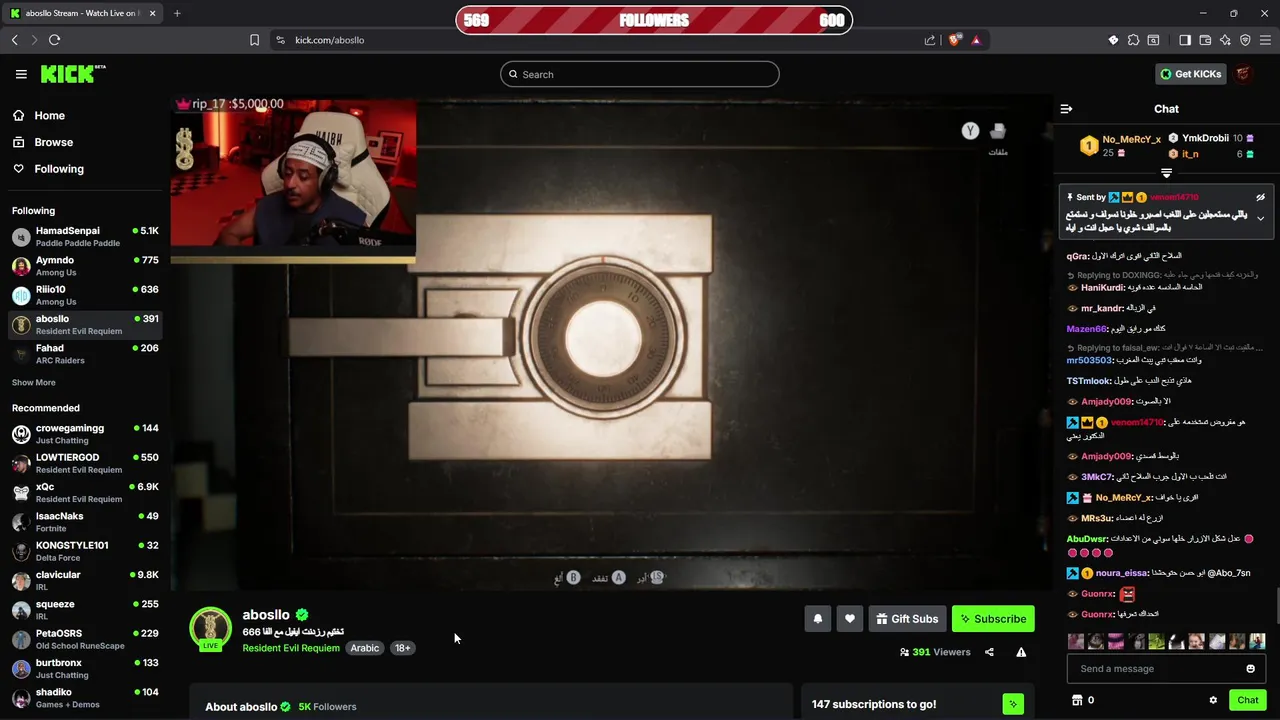Send message with Chat button
The image size is (1280, 720).
tap(1248, 700)
